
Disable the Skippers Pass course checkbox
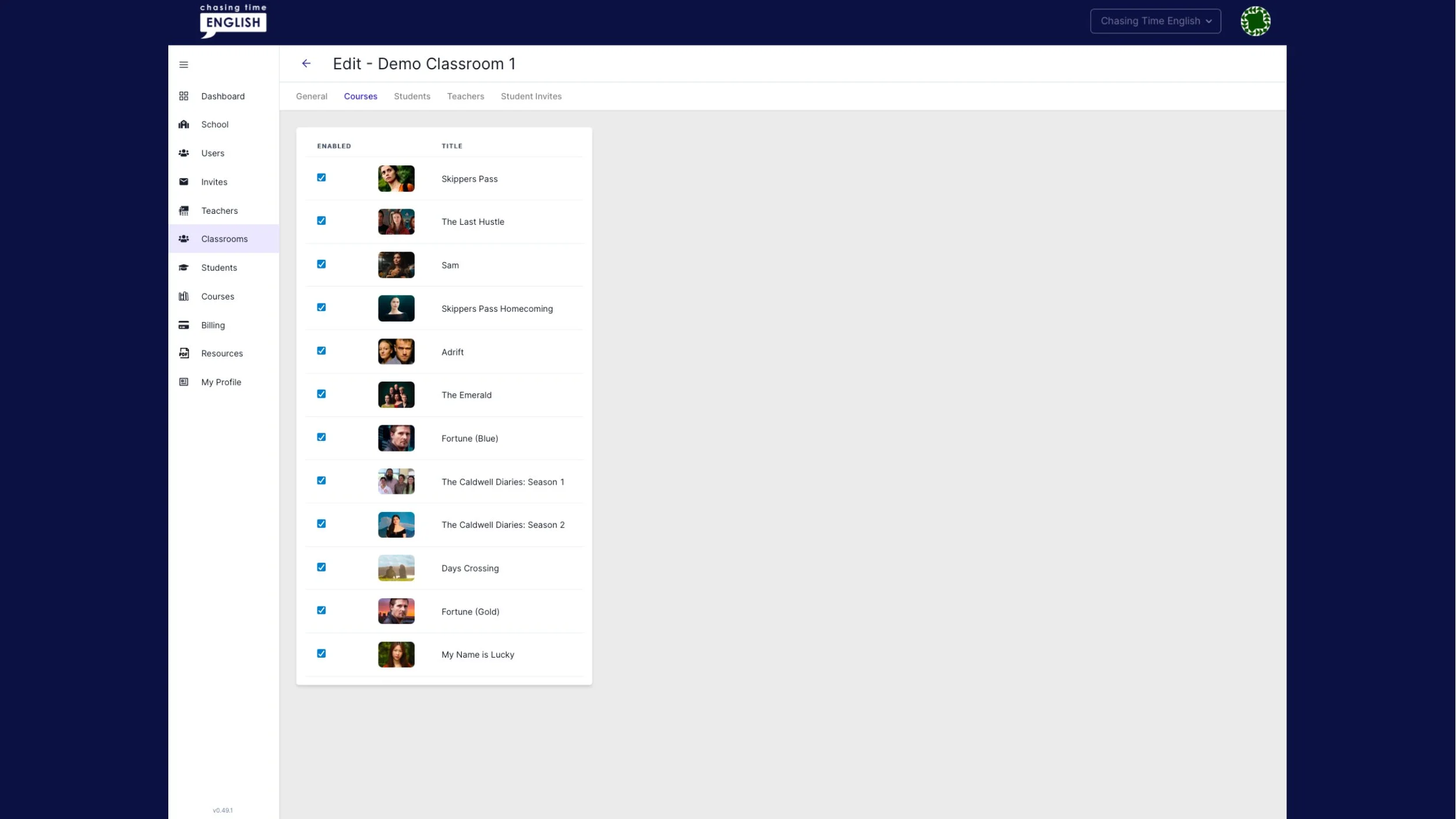pos(321,178)
